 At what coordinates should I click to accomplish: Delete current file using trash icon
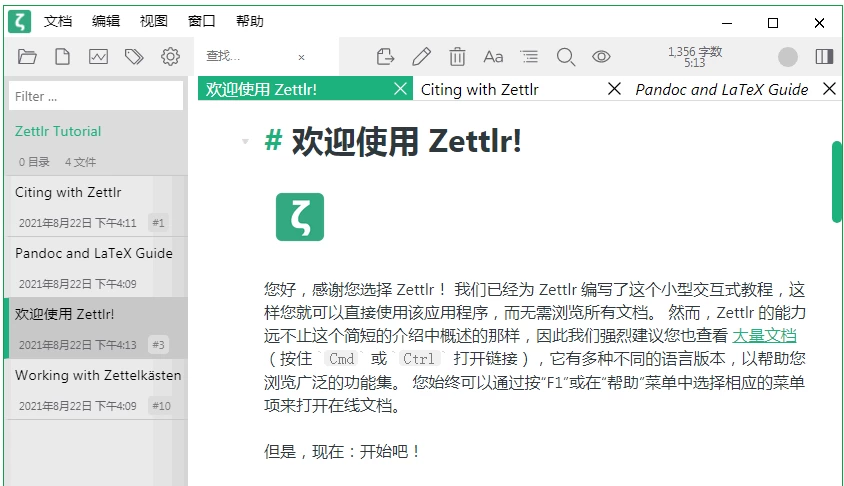457,57
